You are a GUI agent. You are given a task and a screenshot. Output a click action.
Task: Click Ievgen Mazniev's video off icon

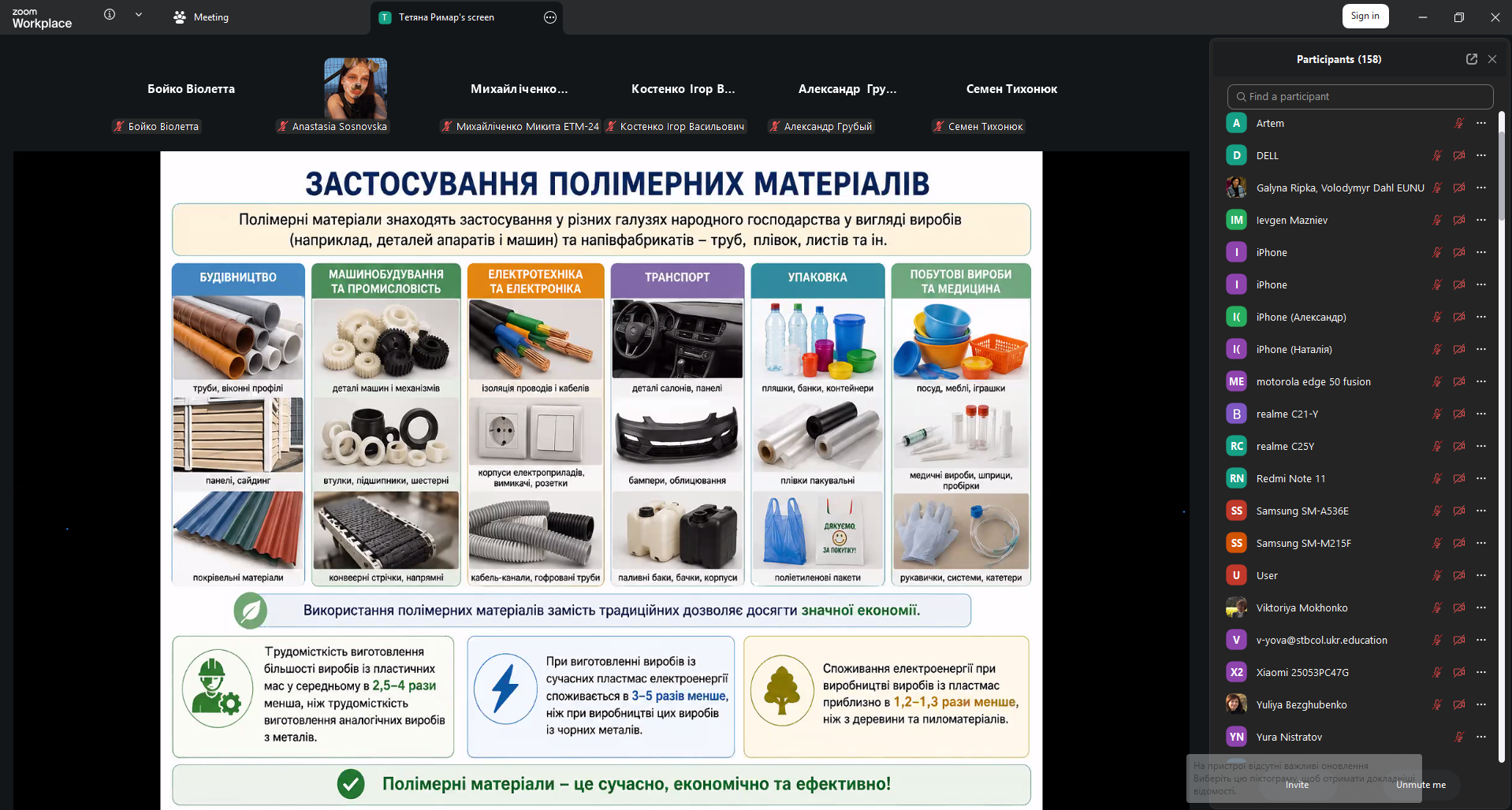pos(1459,220)
